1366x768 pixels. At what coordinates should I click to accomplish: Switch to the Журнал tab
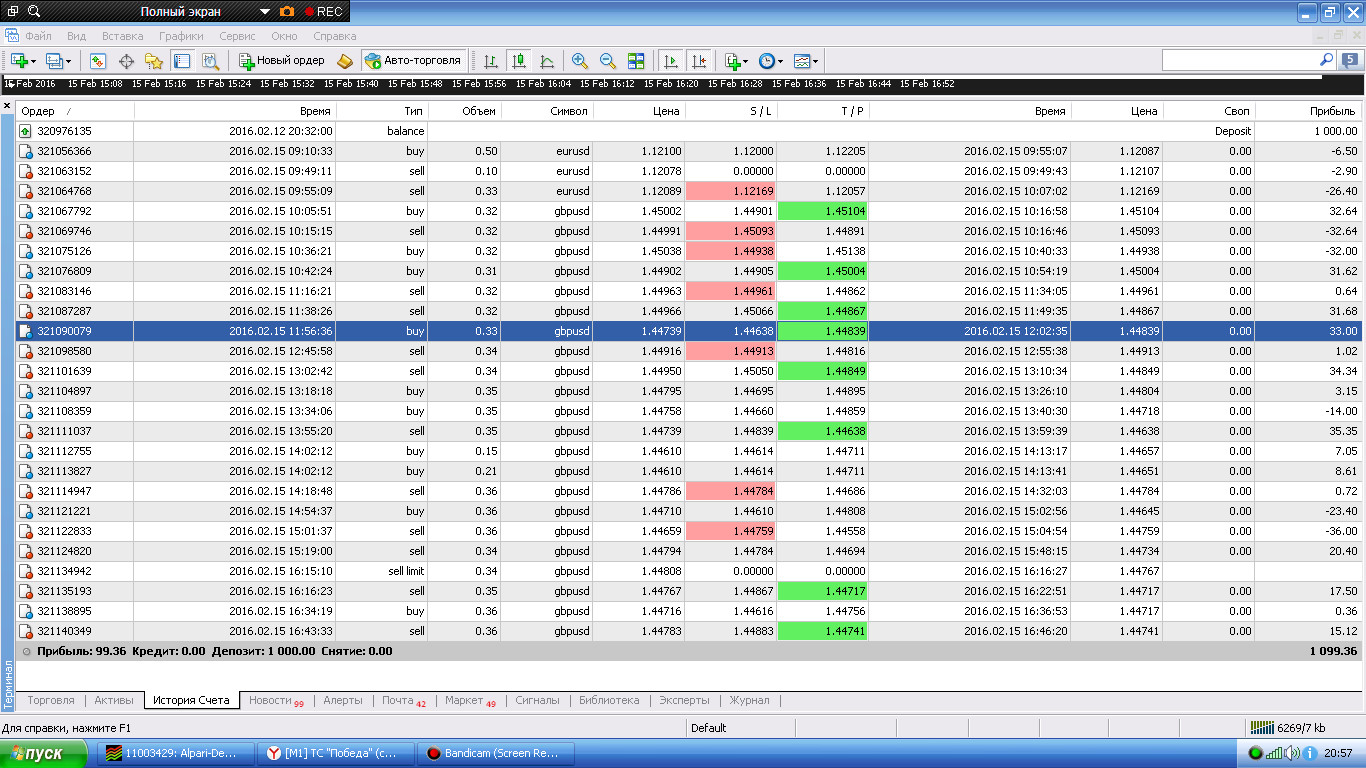point(750,700)
